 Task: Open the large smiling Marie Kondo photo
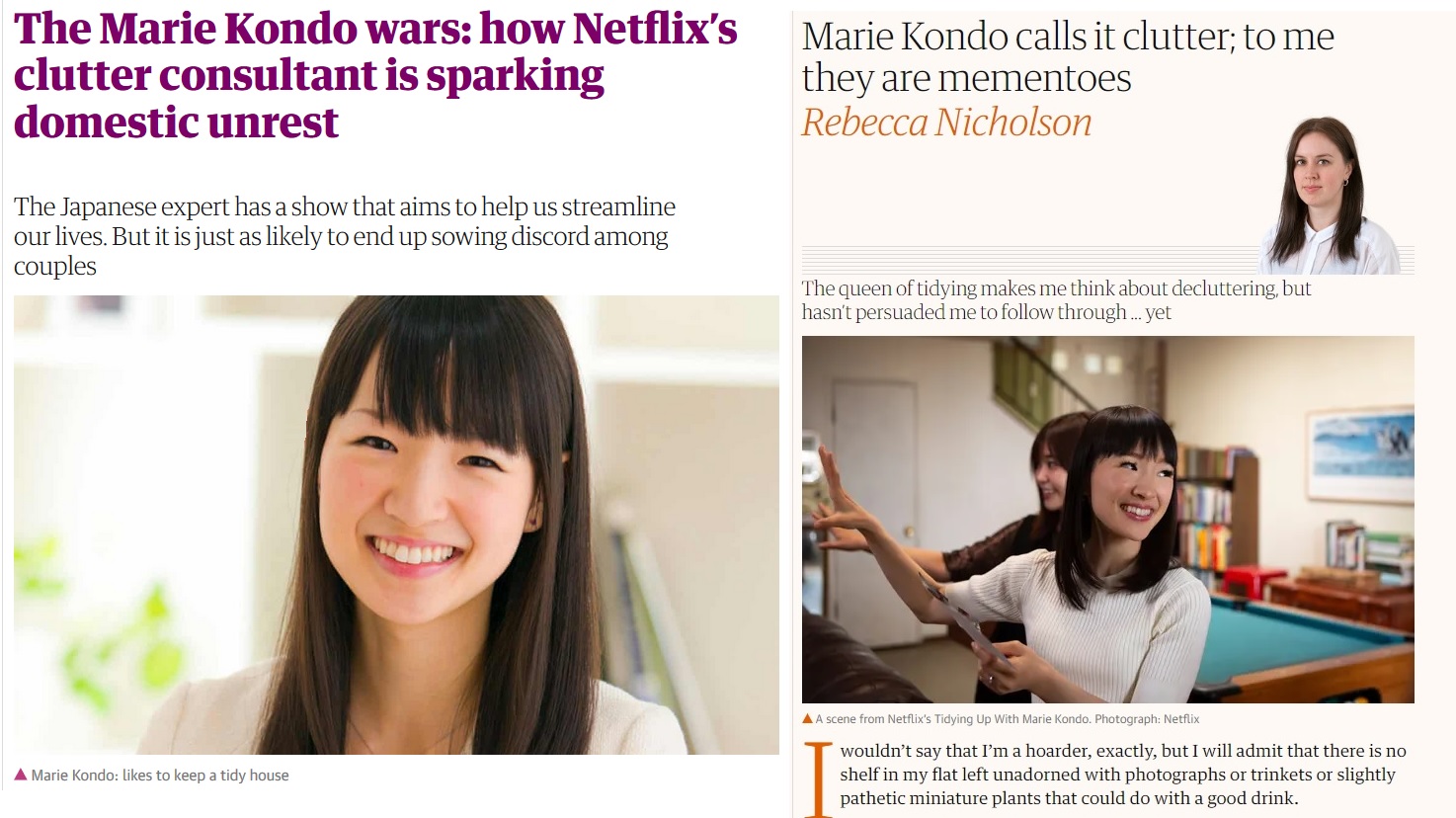pos(396,525)
